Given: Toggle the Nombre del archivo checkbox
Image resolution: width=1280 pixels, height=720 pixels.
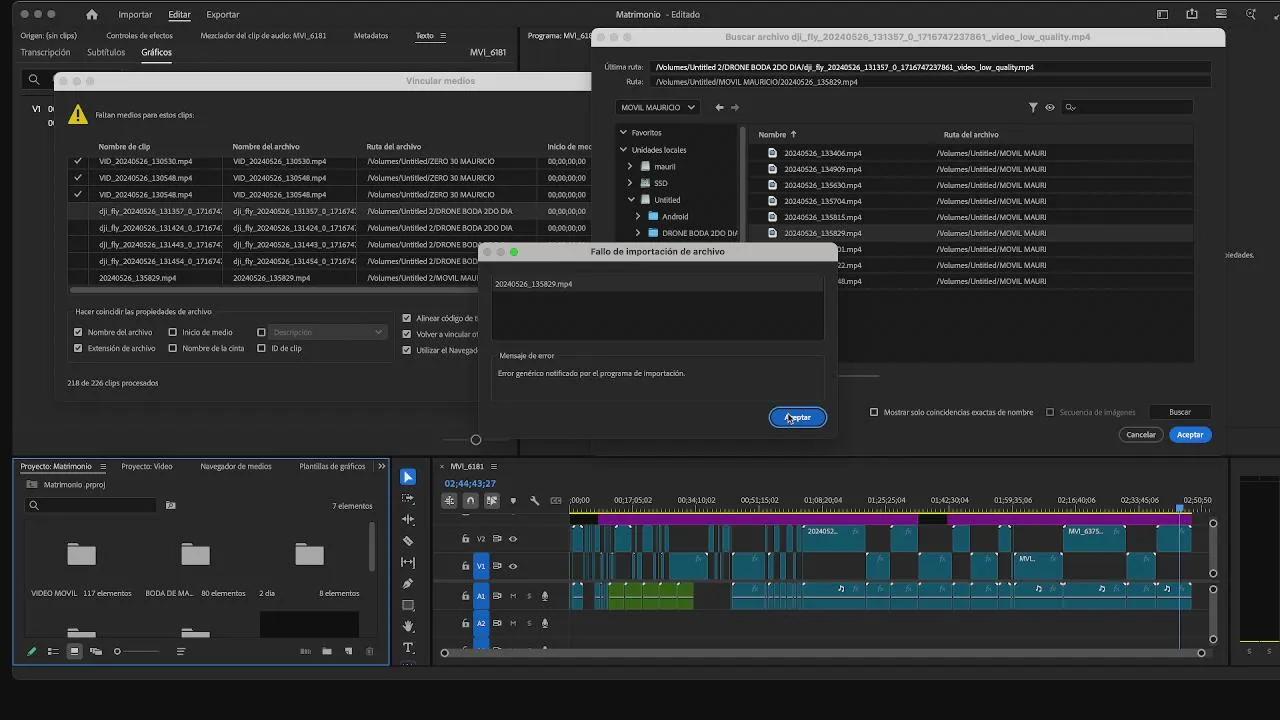Looking at the screenshot, I should point(78,332).
